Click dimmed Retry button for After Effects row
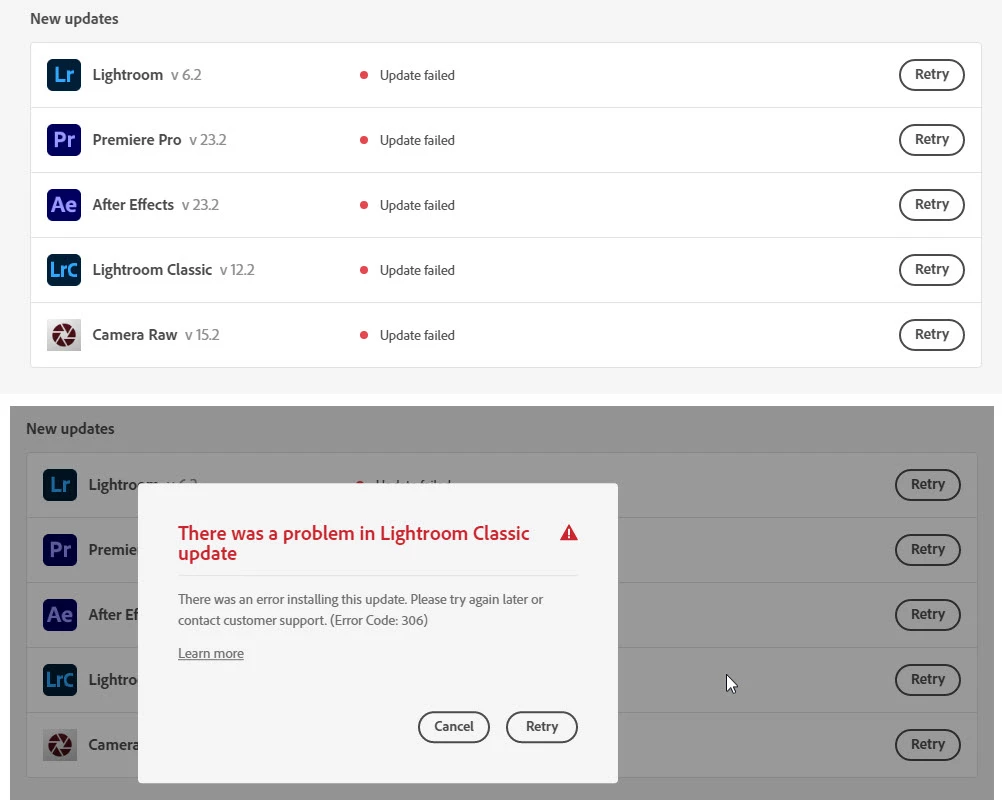Viewport: 1002px width, 800px height. click(x=927, y=615)
